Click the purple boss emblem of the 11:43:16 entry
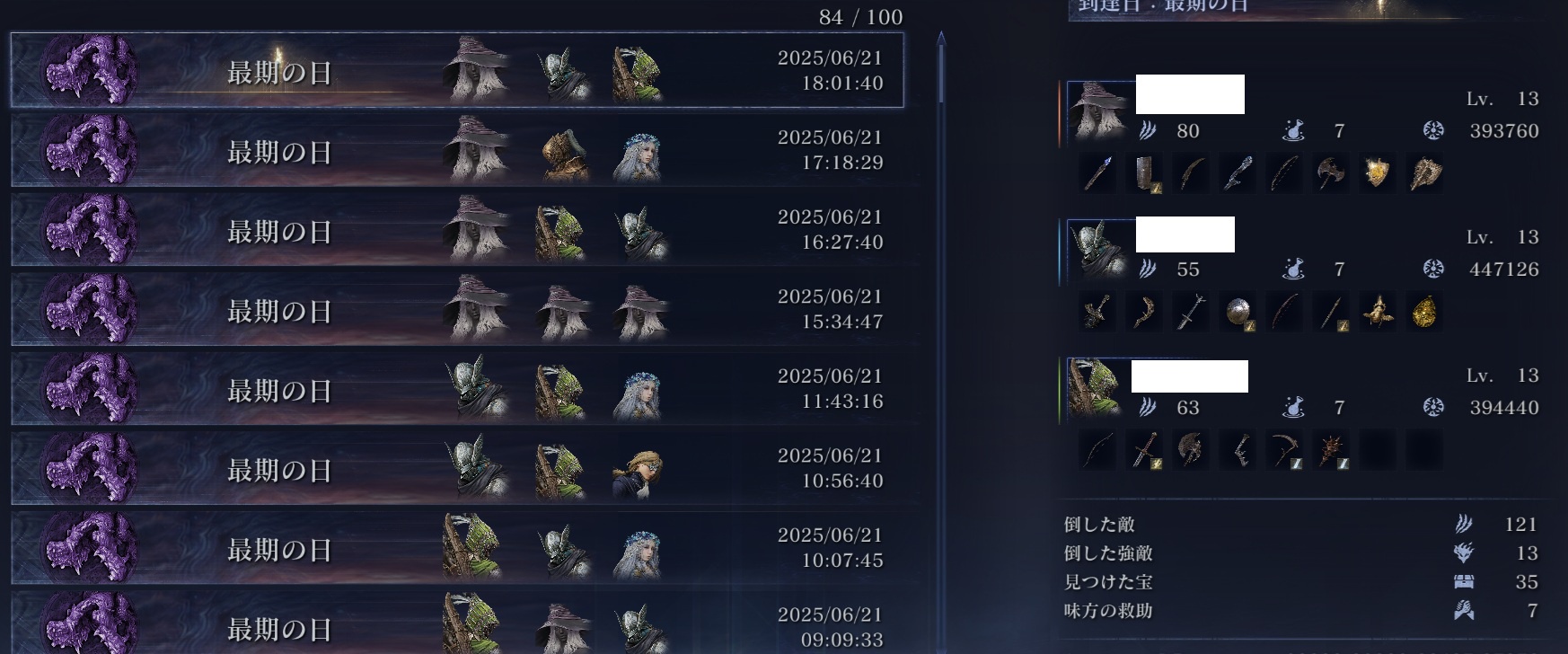 coord(89,389)
